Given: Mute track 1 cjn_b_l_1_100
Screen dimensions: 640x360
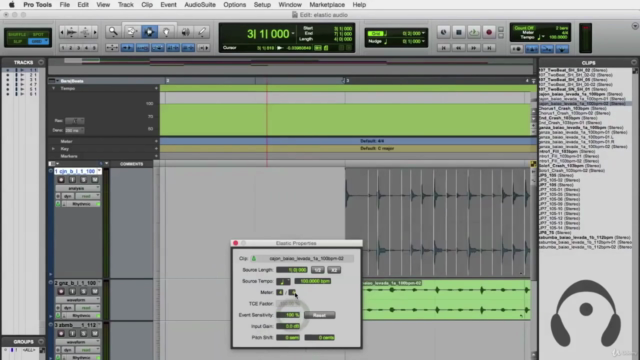Looking at the screenshot, I should click(95, 180).
